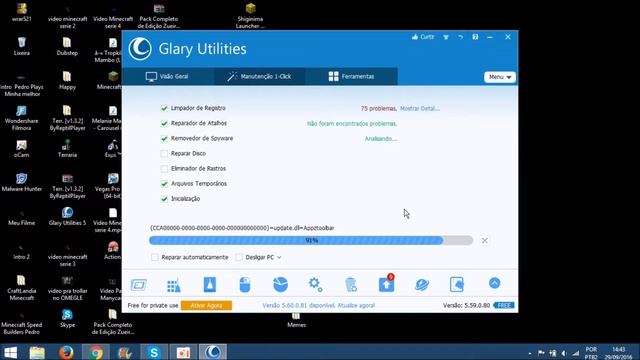Select the oCam desktop icon
The height and width of the screenshot is (360, 640).
(22, 148)
